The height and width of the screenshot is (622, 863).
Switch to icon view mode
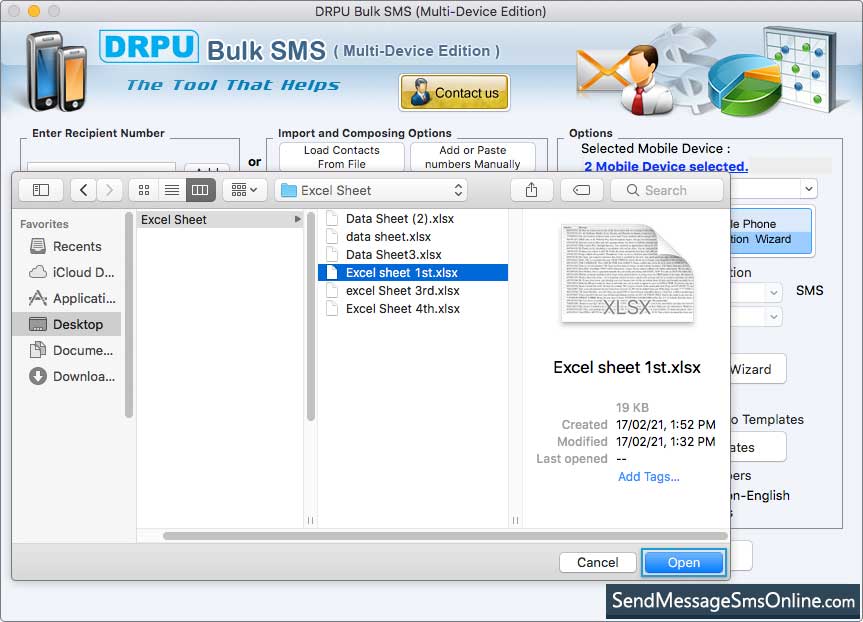click(144, 190)
